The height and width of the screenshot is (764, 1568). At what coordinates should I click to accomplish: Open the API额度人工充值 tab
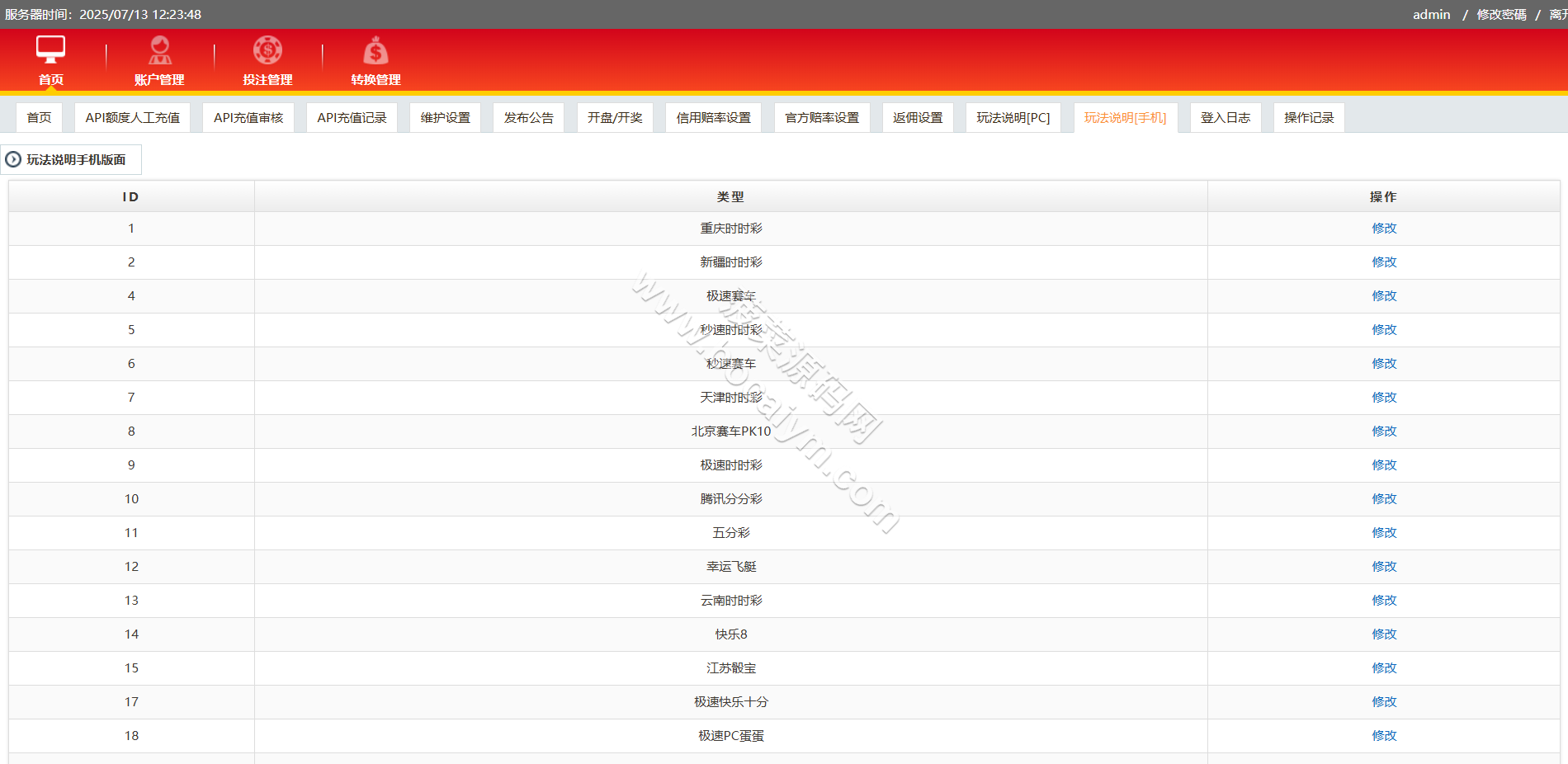point(132,118)
